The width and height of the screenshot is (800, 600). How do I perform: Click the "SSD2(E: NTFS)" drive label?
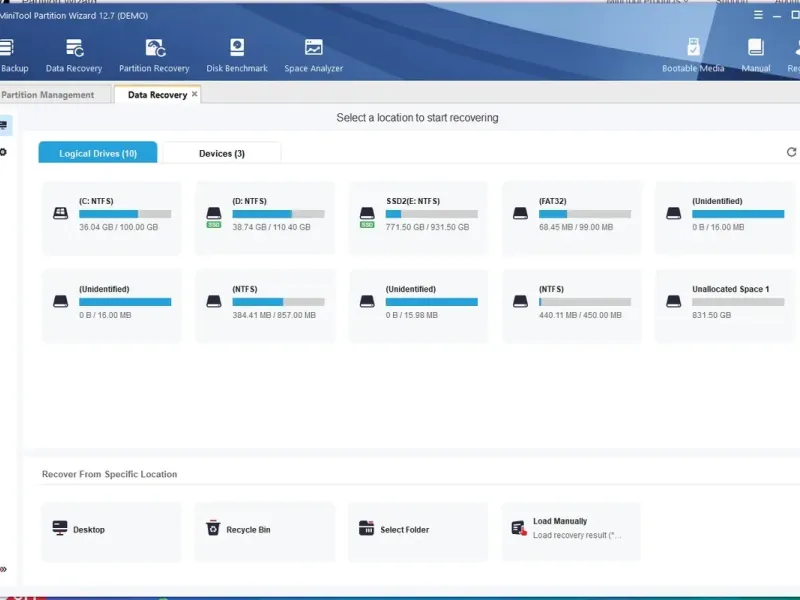click(413, 201)
